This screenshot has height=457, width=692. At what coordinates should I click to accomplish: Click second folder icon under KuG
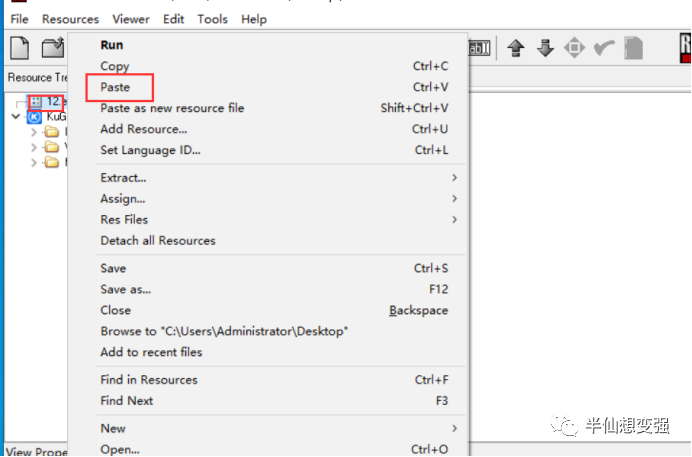click(52, 146)
